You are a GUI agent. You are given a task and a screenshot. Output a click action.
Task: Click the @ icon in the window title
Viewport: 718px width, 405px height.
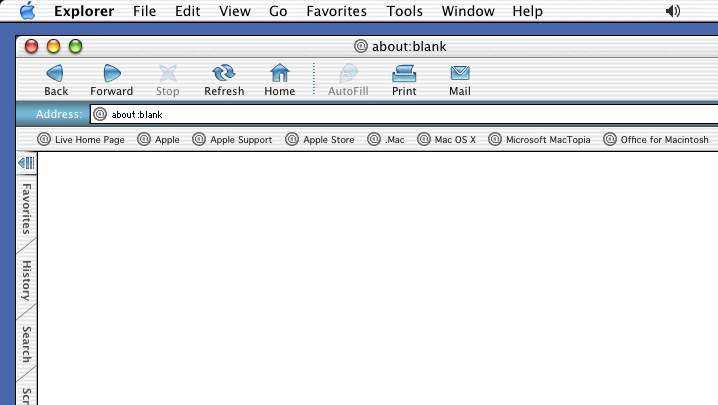[361, 46]
